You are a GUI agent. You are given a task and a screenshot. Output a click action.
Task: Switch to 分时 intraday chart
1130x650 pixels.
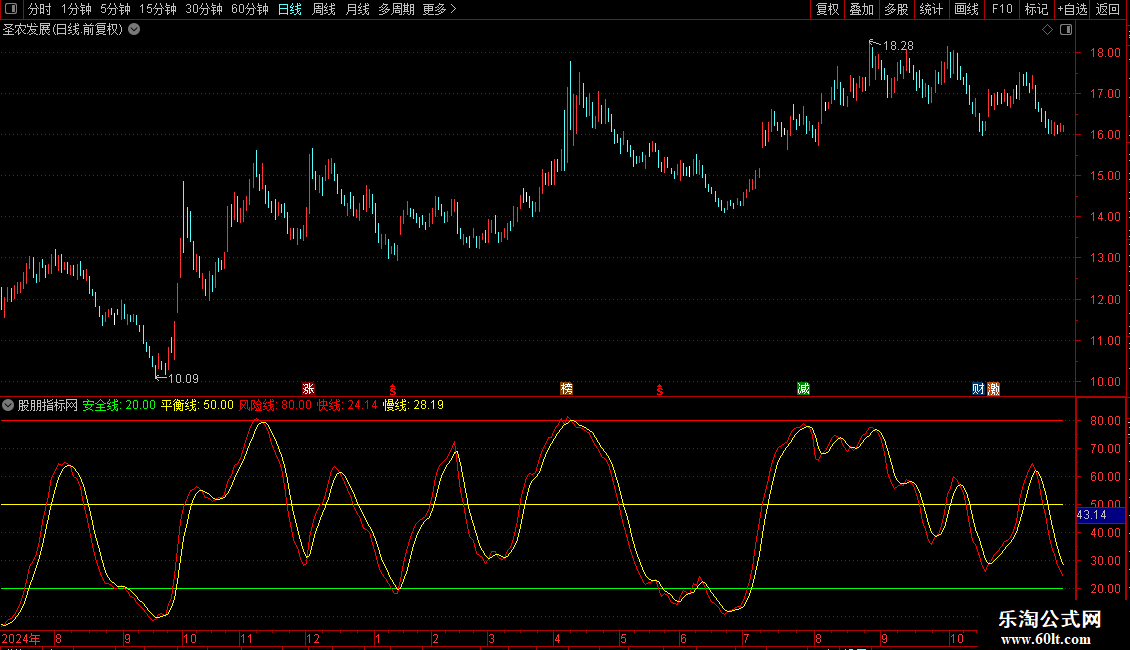click(x=40, y=9)
